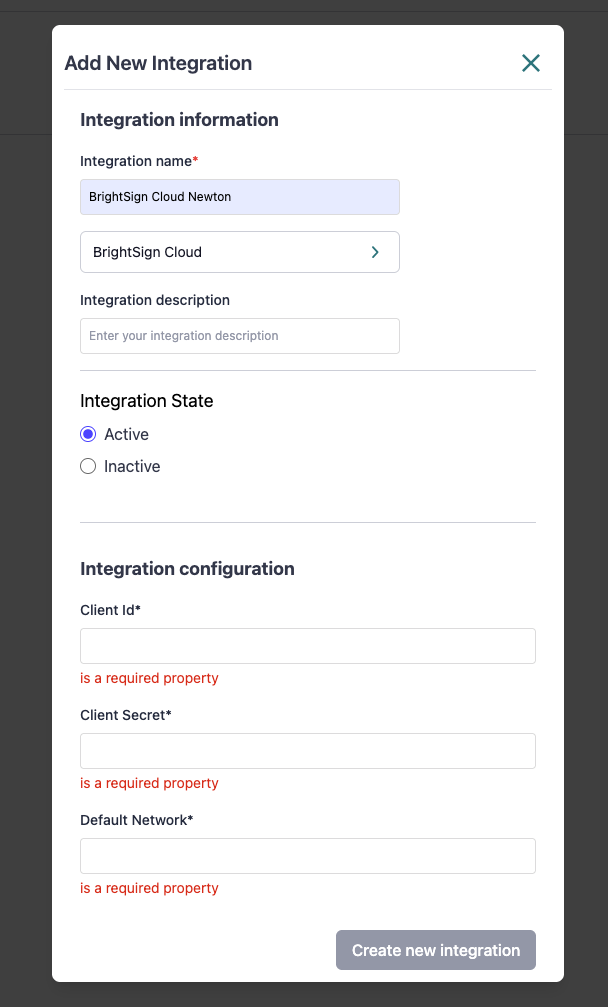
Task: Click the "Client Secret*" field label
Action: [x=126, y=715]
